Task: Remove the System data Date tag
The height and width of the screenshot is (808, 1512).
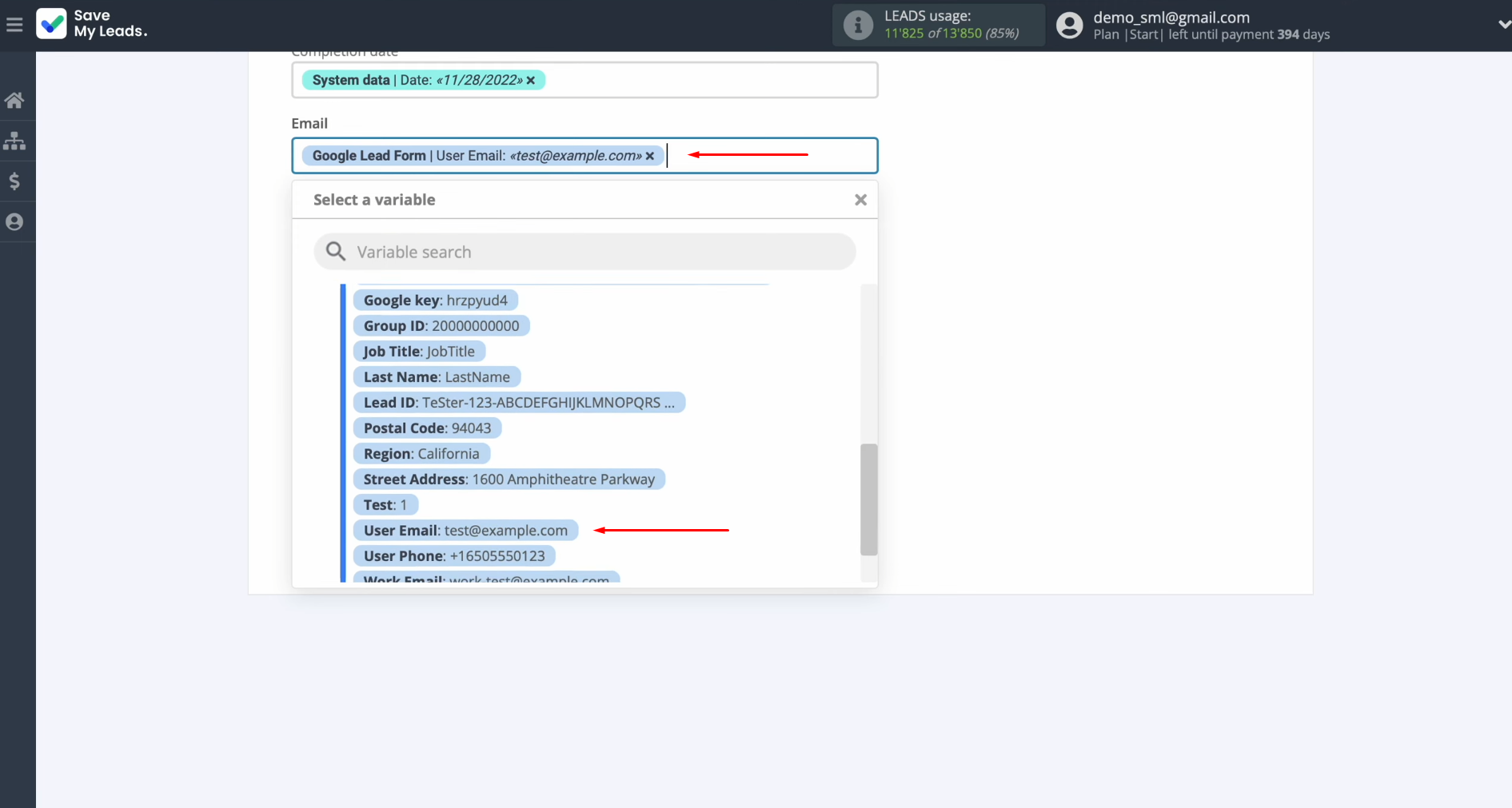Action: tap(531, 80)
